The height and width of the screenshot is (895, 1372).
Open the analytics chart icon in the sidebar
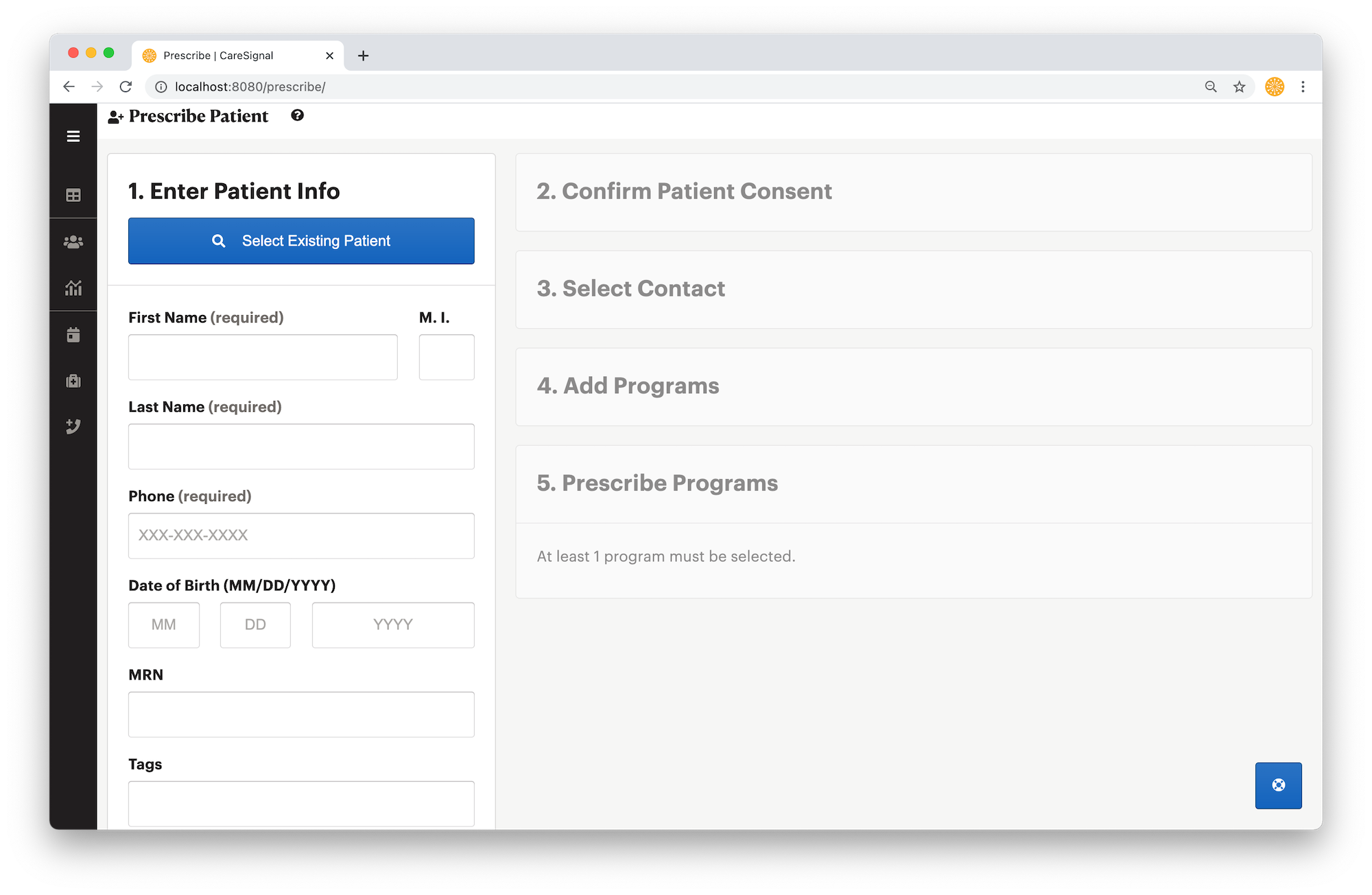73,288
